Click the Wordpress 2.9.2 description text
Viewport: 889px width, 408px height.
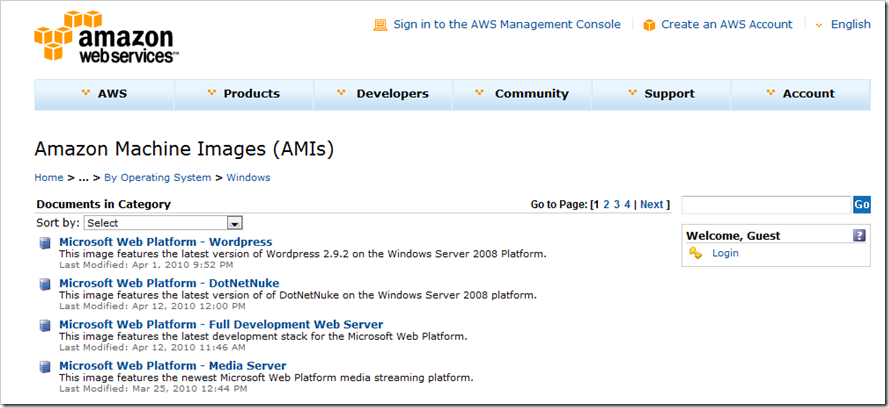(303, 254)
